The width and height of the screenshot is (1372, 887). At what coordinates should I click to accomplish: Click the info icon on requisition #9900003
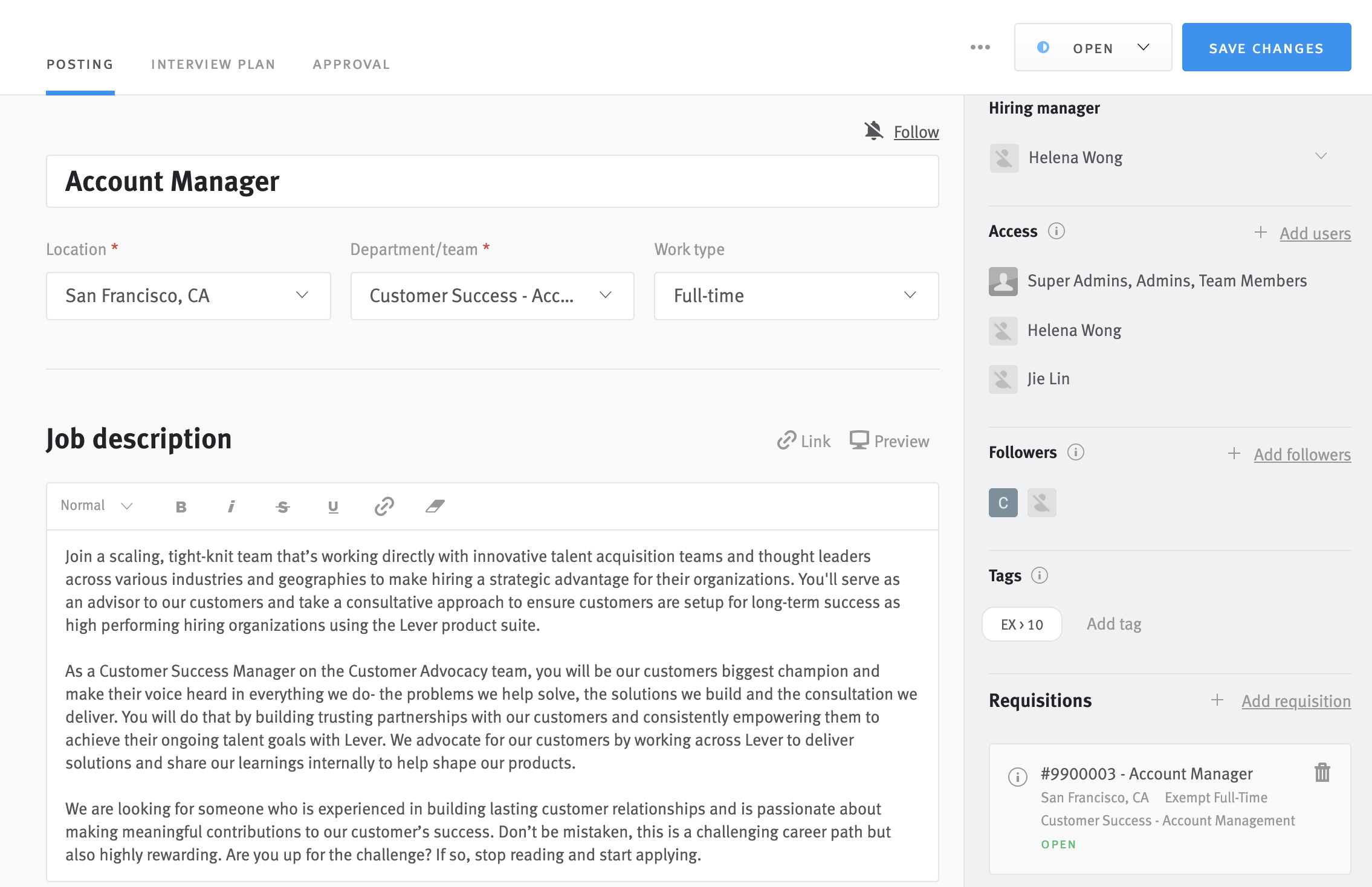tap(1018, 776)
